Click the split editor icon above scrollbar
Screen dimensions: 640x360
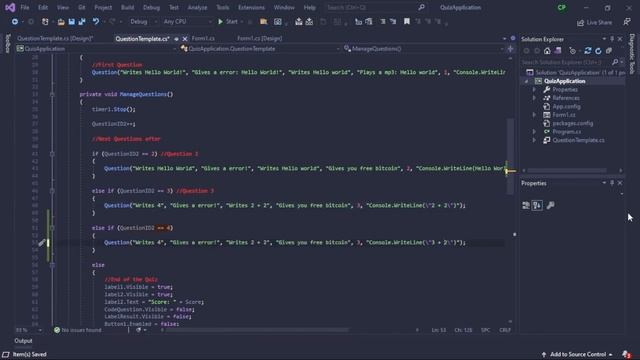510,49
